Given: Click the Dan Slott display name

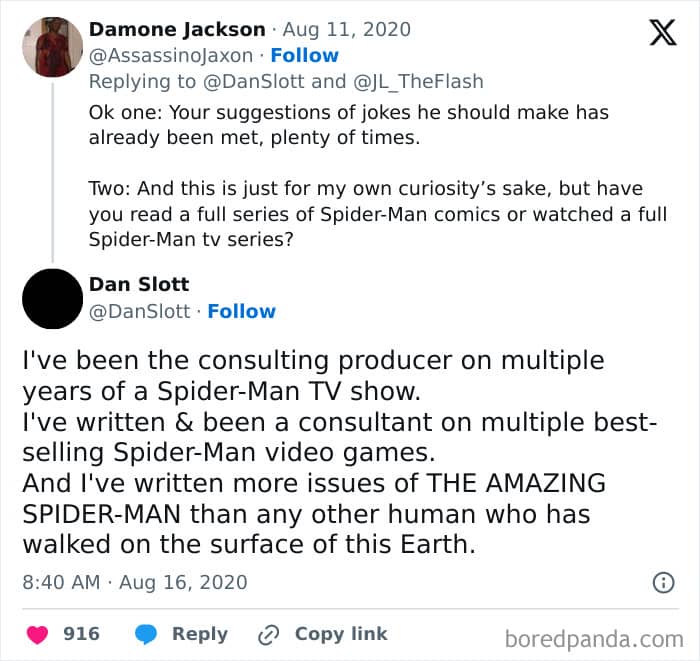Looking at the screenshot, I should [x=141, y=285].
